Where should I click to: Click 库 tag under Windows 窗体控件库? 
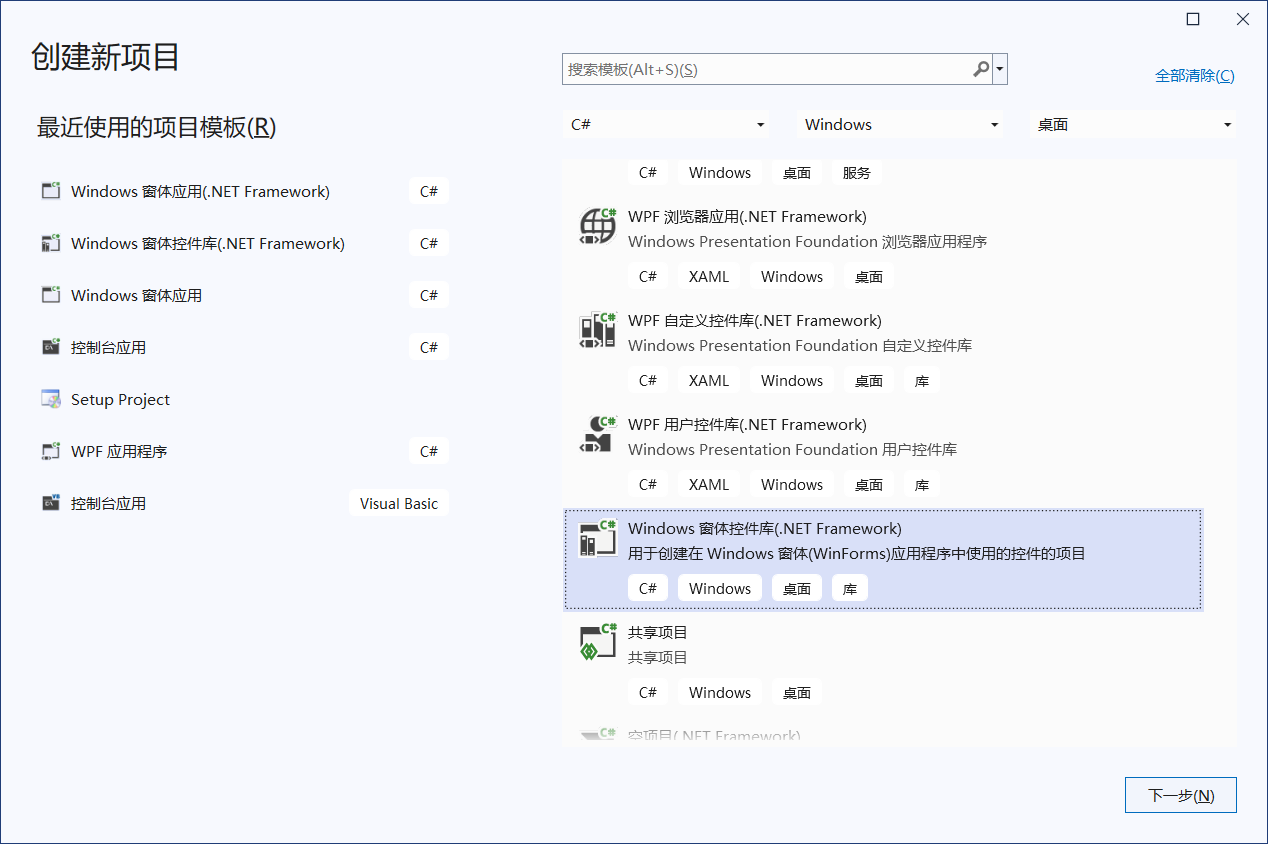point(850,589)
